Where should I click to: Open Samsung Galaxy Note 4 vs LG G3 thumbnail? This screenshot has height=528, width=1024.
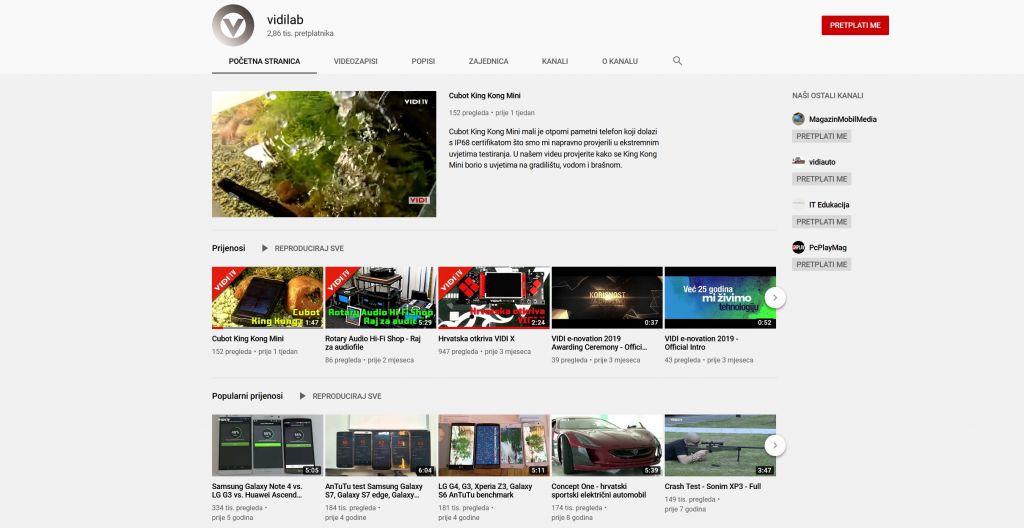(267, 445)
